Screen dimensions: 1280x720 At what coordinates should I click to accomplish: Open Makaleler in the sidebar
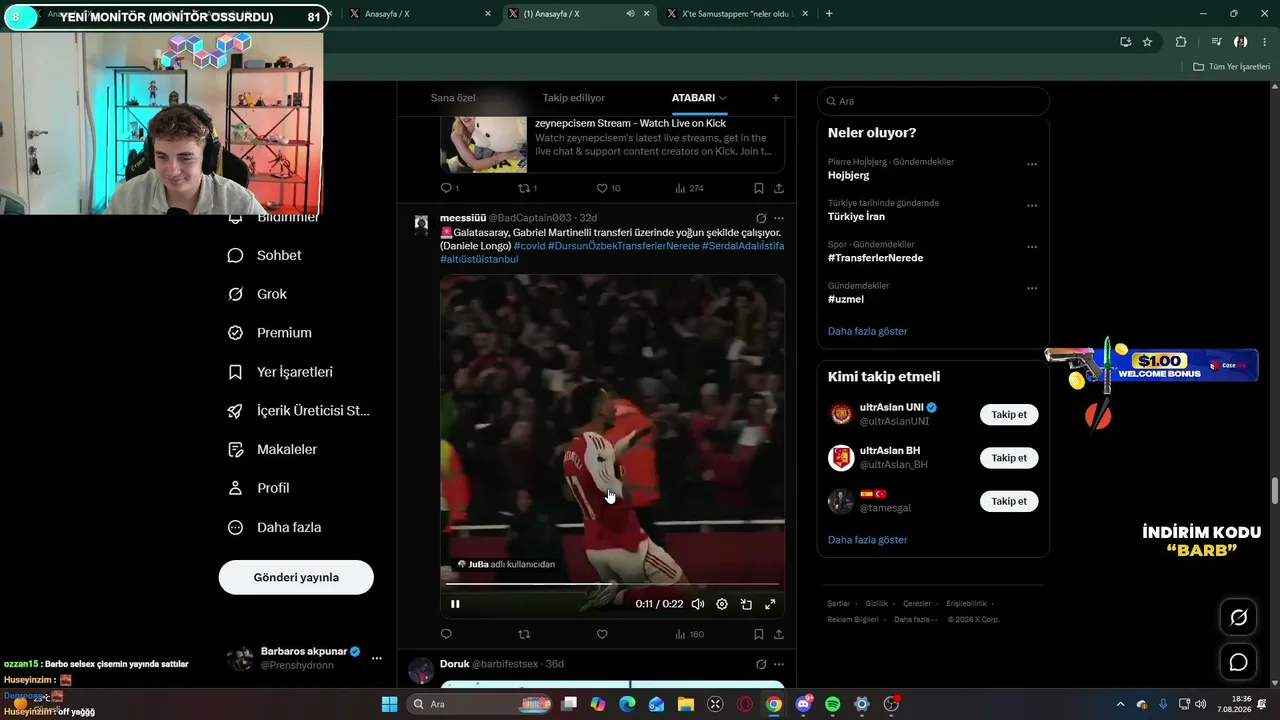pos(272,450)
